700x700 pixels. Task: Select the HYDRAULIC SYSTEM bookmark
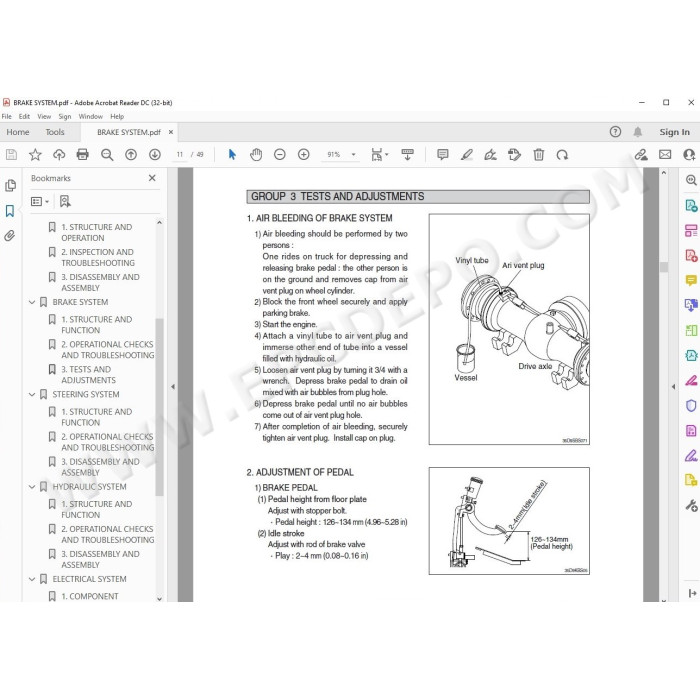(89, 487)
